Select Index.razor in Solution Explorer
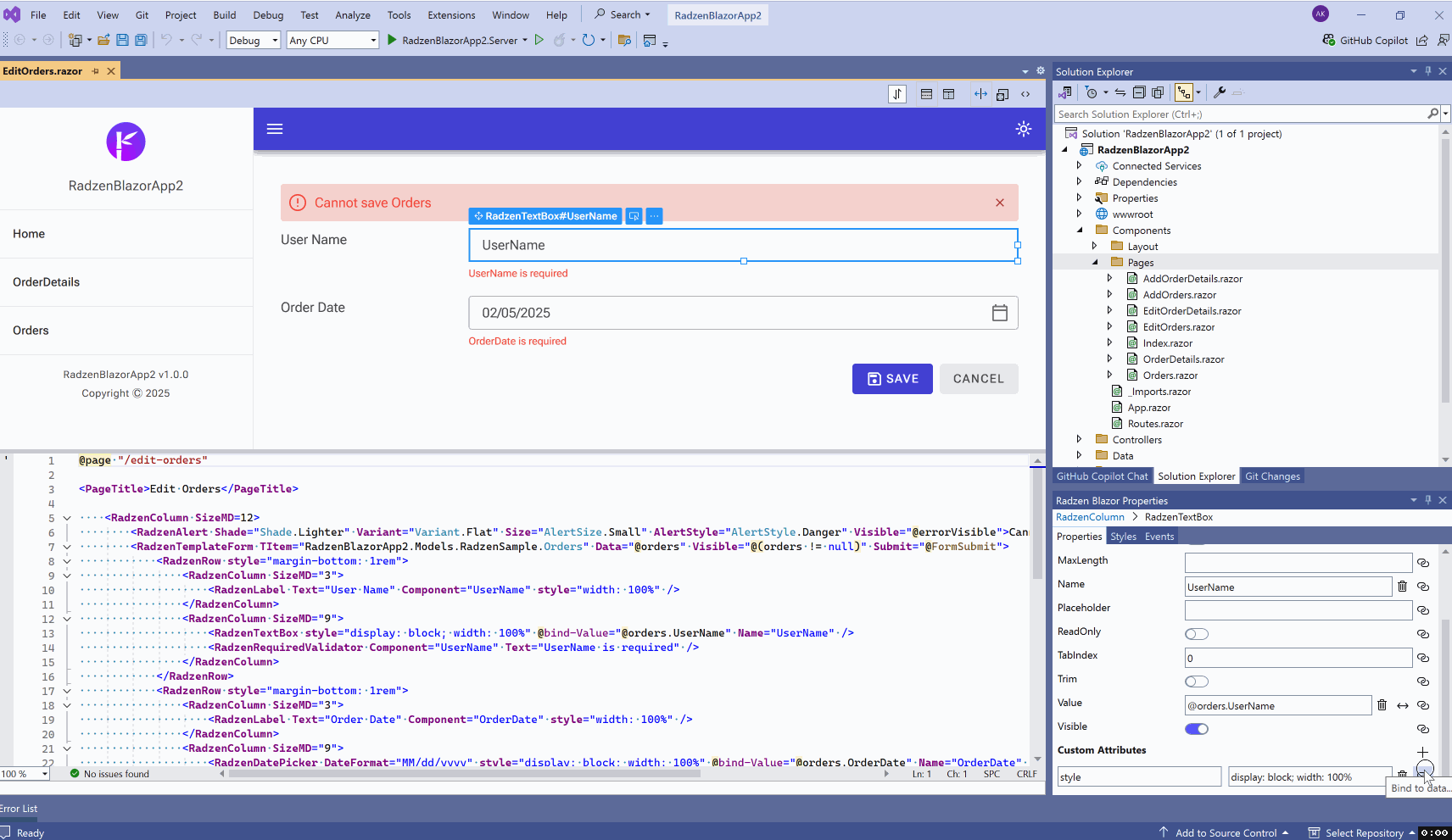 [x=1167, y=343]
